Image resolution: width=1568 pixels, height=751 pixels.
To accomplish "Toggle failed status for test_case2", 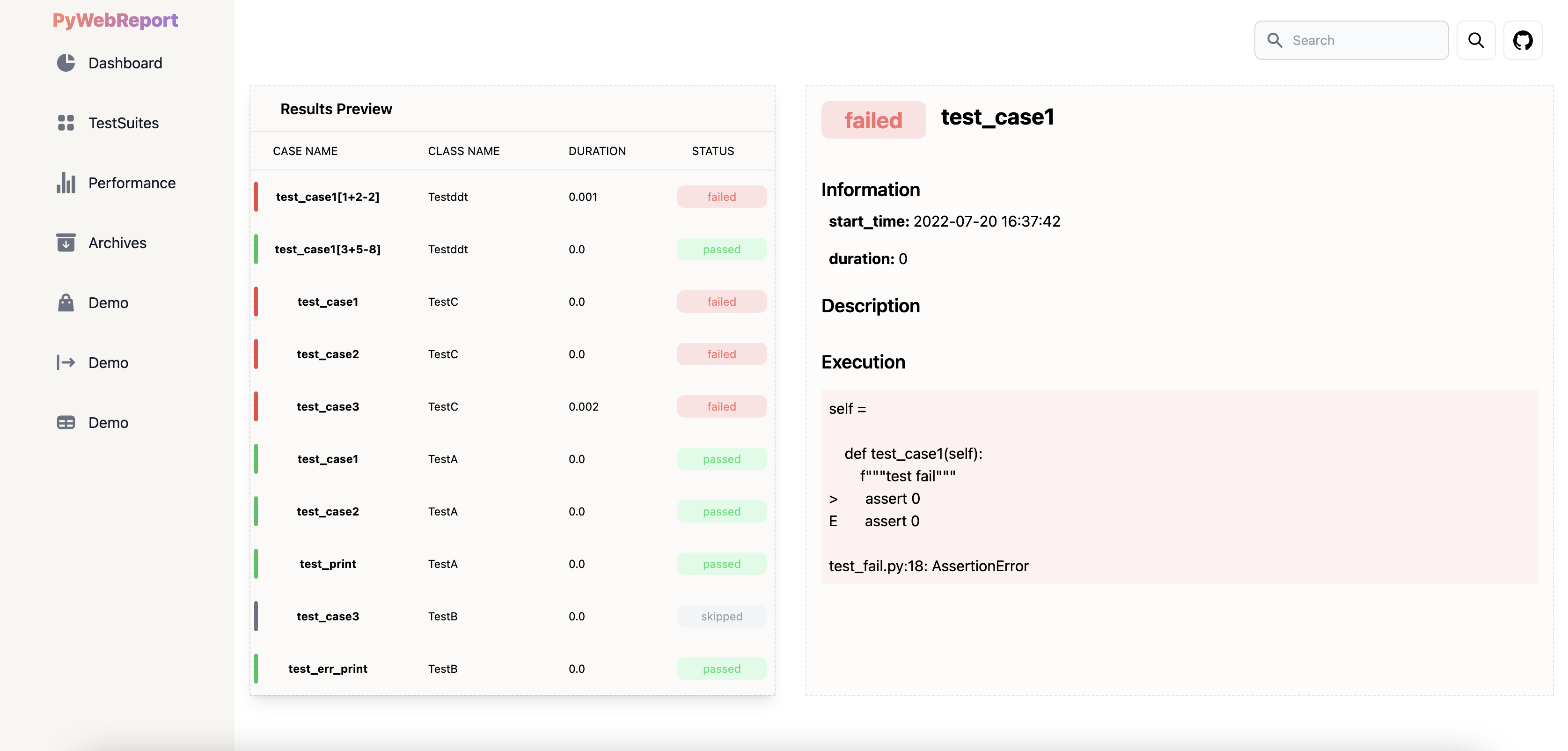I will coord(722,353).
